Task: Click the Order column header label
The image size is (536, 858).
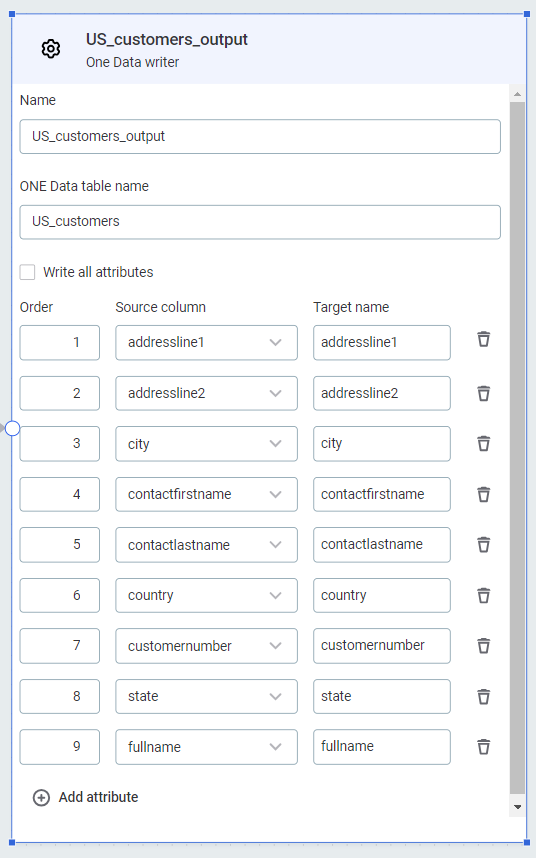Action: [x=36, y=307]
